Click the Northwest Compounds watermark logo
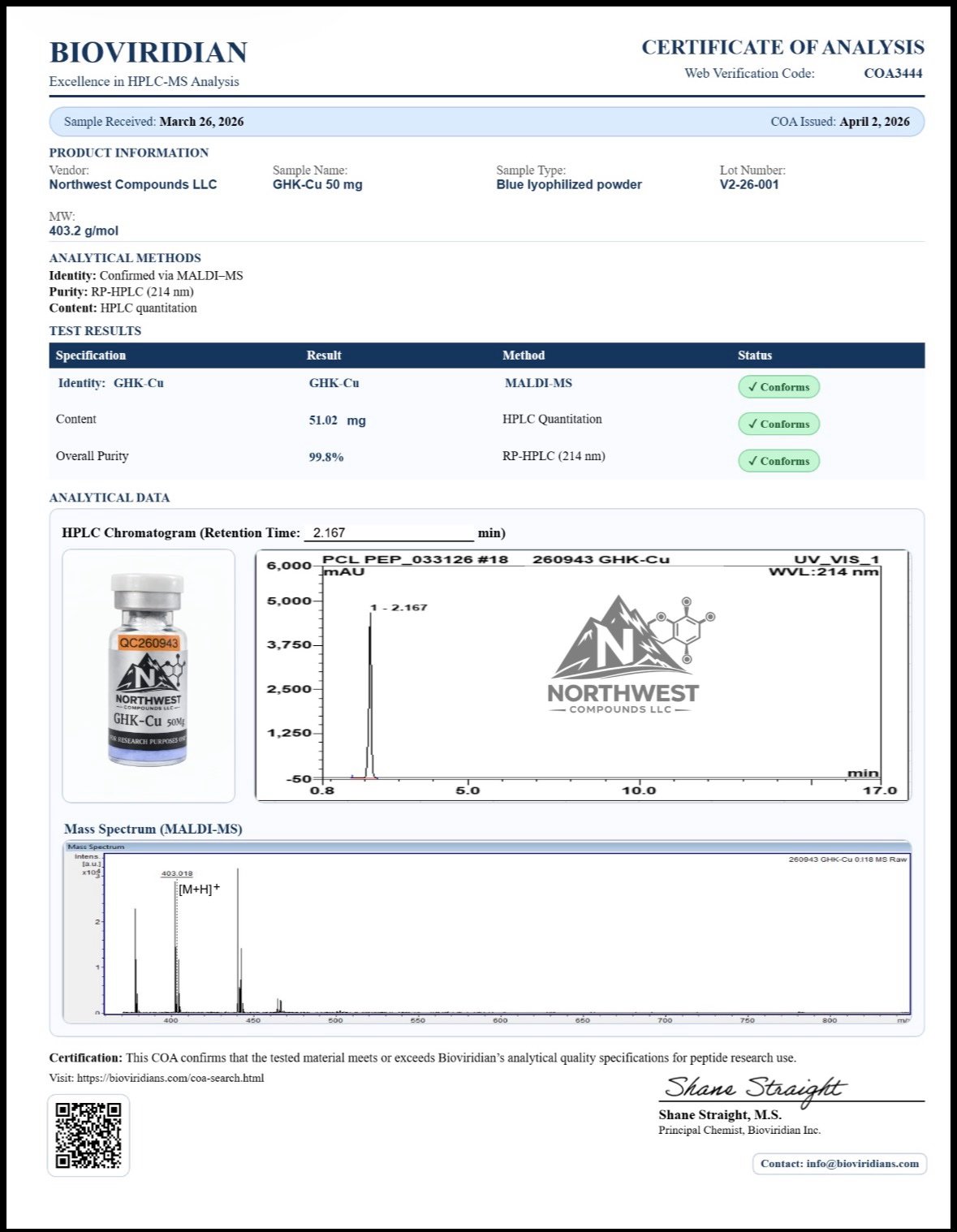Viewport: 957px width, 1232px height. (x=623, y=656)
